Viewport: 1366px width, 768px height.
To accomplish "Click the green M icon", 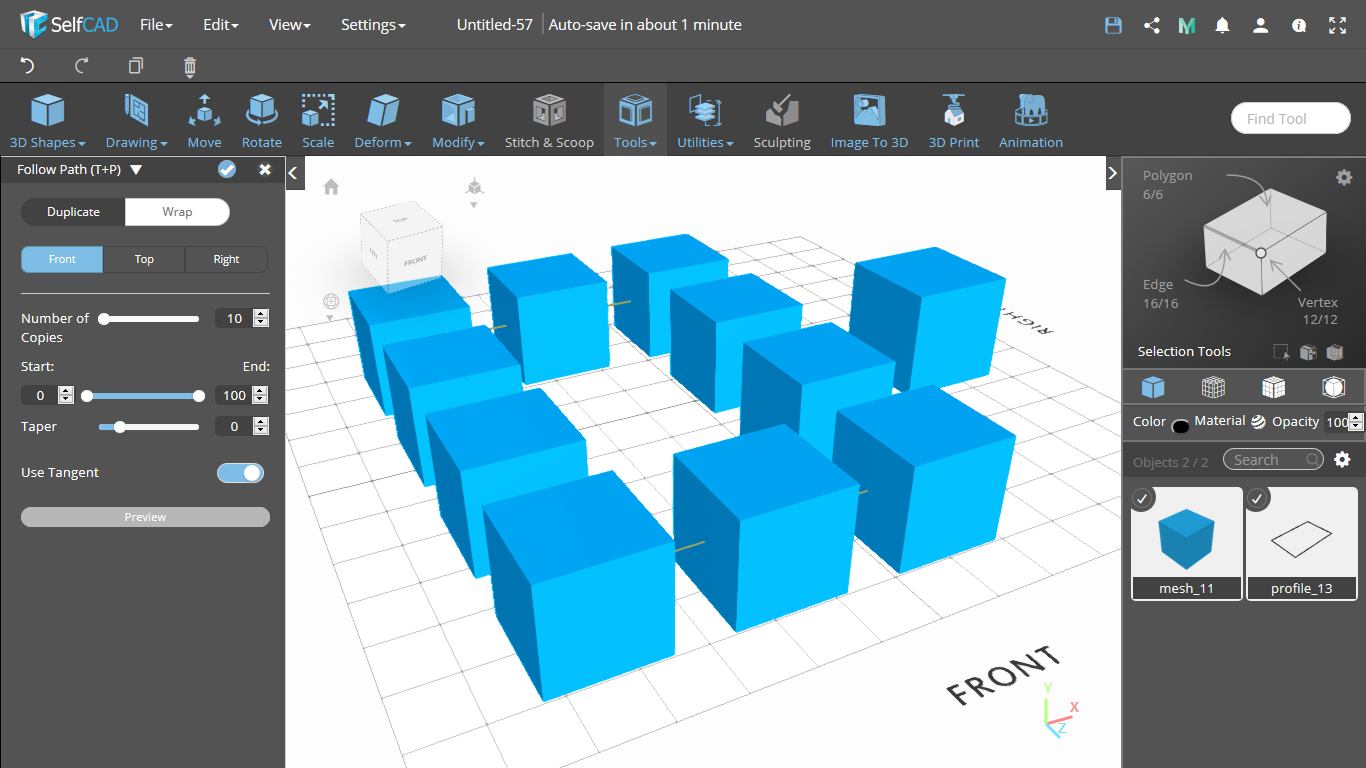I will pos(1187,25).
